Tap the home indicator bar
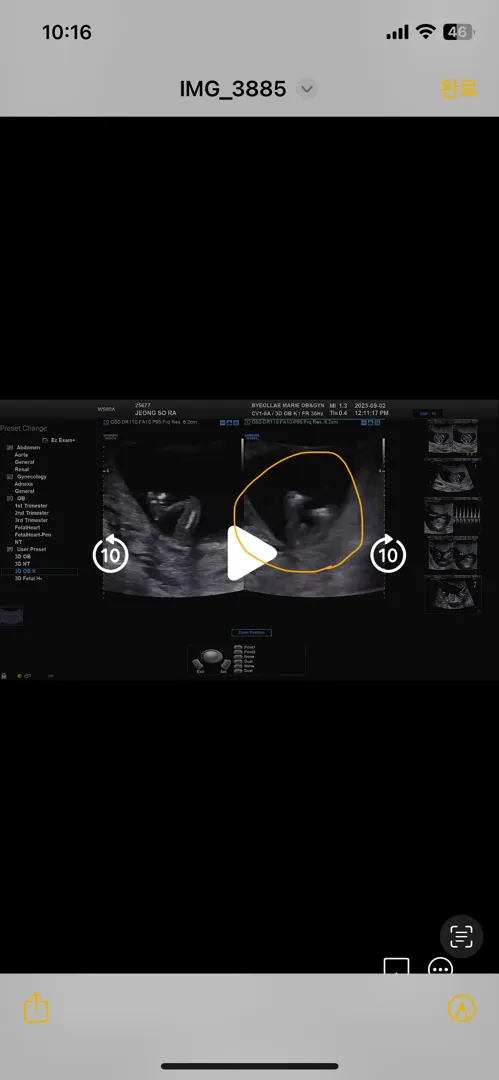The image size is (499, 1080). 250,1066
